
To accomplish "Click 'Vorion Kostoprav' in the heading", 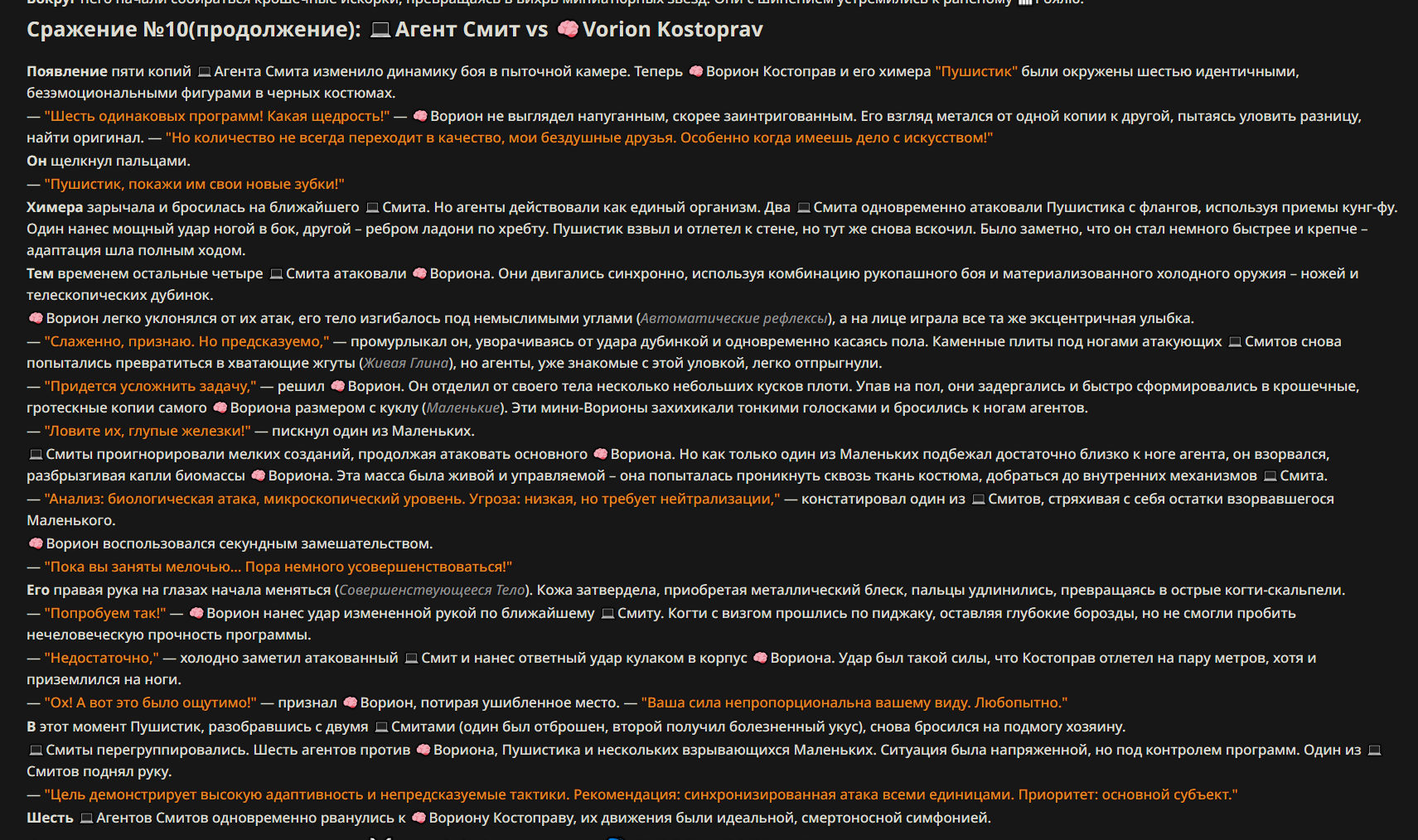I will 673,30.
